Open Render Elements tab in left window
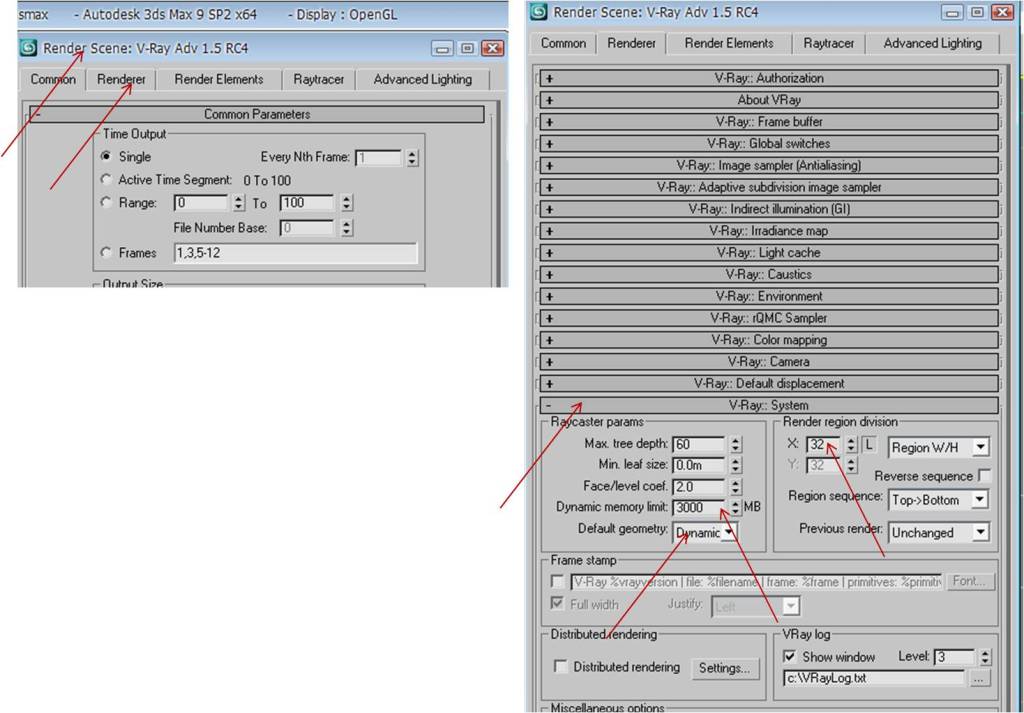Image resolution: width=1024 pixels, height=713 pixels. click(x=219, y=79)
